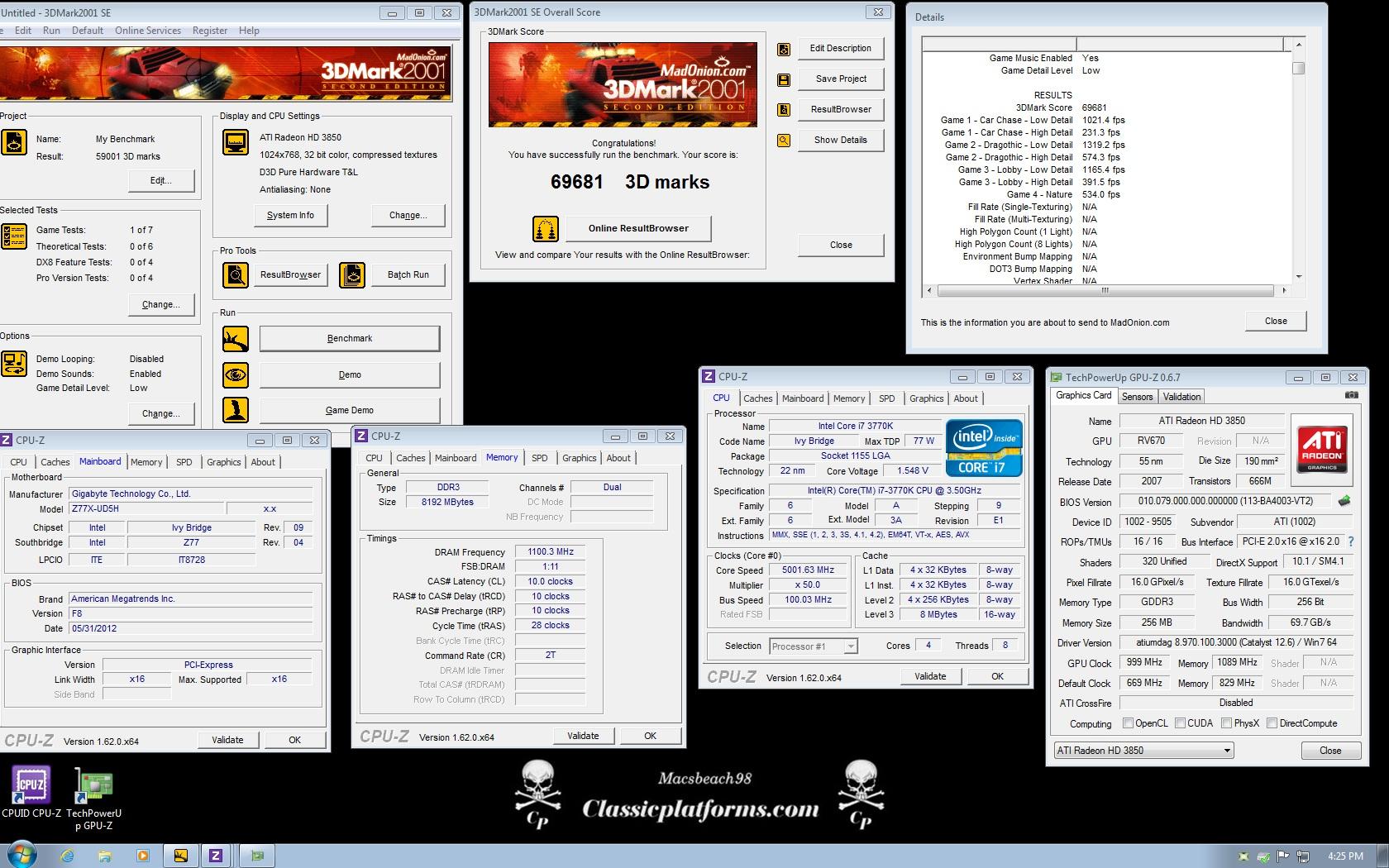Click the ResultBrowser icon in score window
1389x868 pixels.
tap(784, 110)
